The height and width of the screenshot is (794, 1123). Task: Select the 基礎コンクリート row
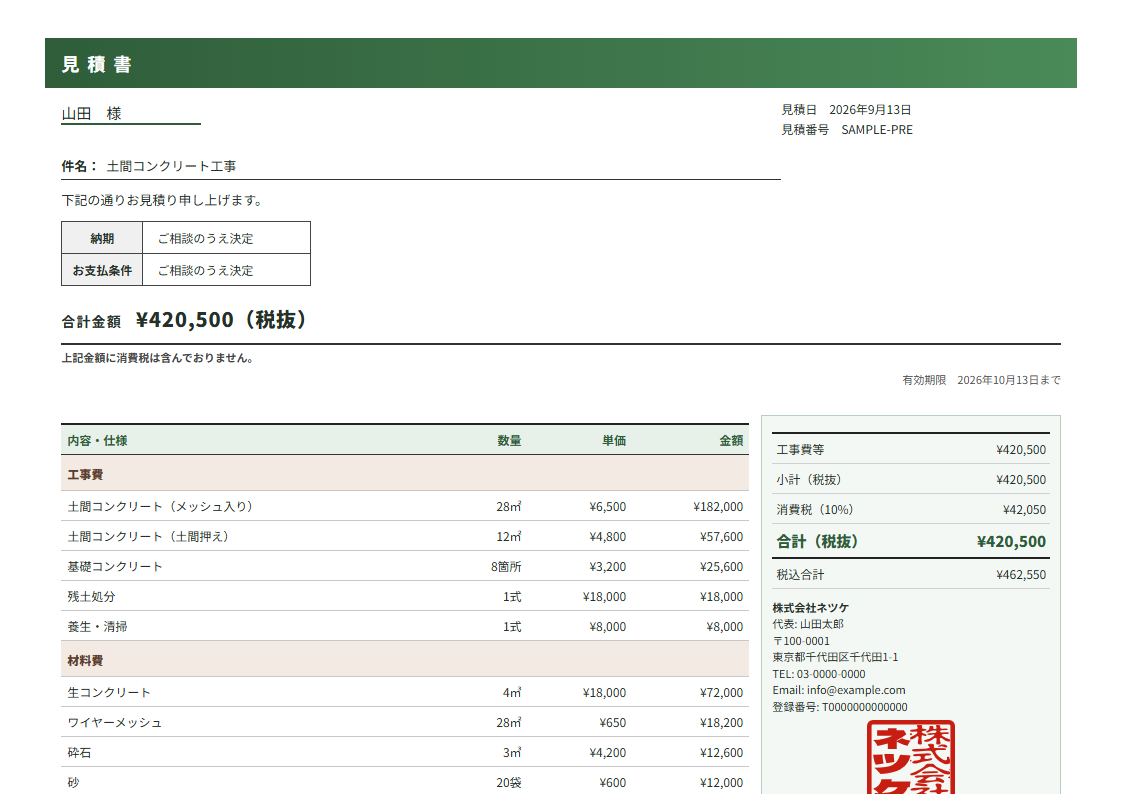click(x=405, y=566)
